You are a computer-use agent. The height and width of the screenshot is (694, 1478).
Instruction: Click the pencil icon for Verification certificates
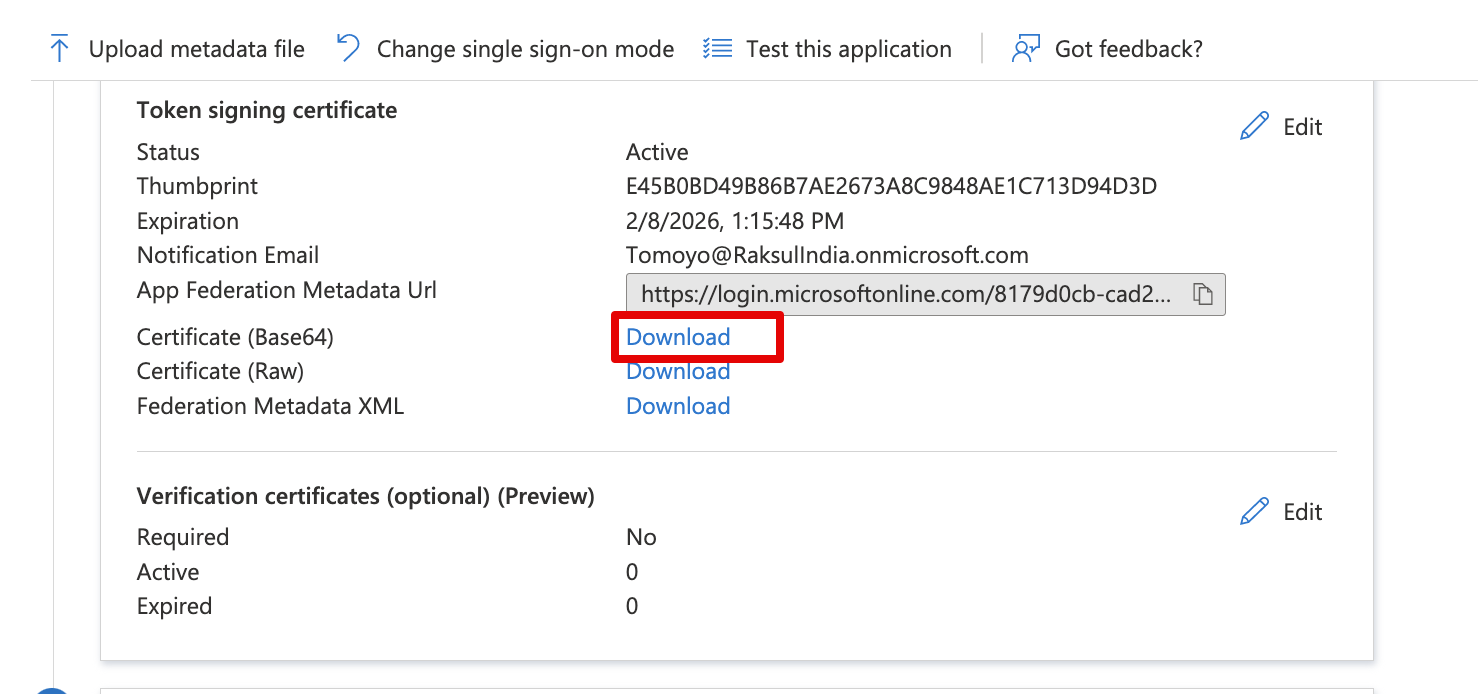pyautogui.click(x=1254, y=512)
